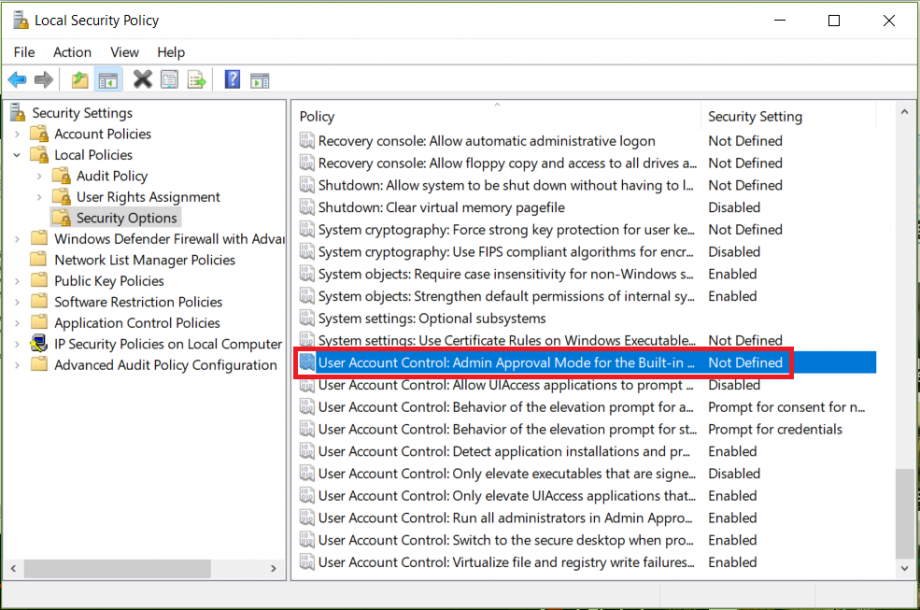The width and height of the screenshot is (920, 610).
Task: Open Properties via toolbar icon
Action: click(169, 80)
